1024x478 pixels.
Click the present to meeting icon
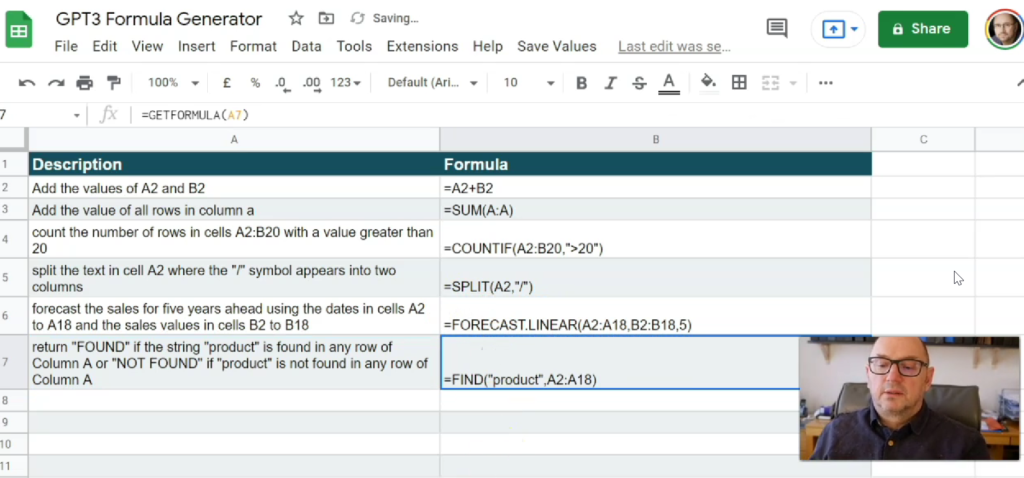[x=833, y=29]
